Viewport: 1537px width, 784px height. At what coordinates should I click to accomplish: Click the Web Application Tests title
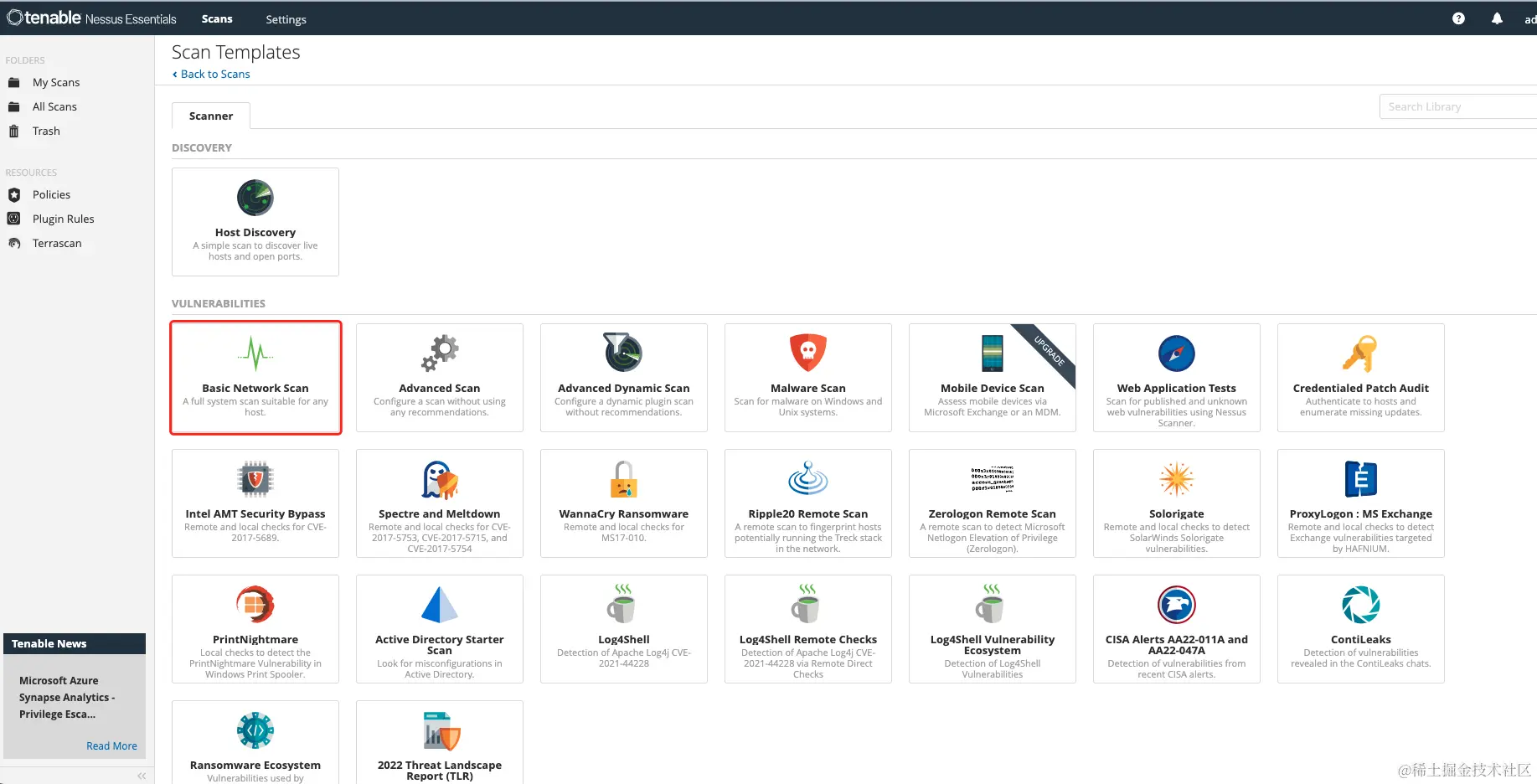pos(1177,388)
